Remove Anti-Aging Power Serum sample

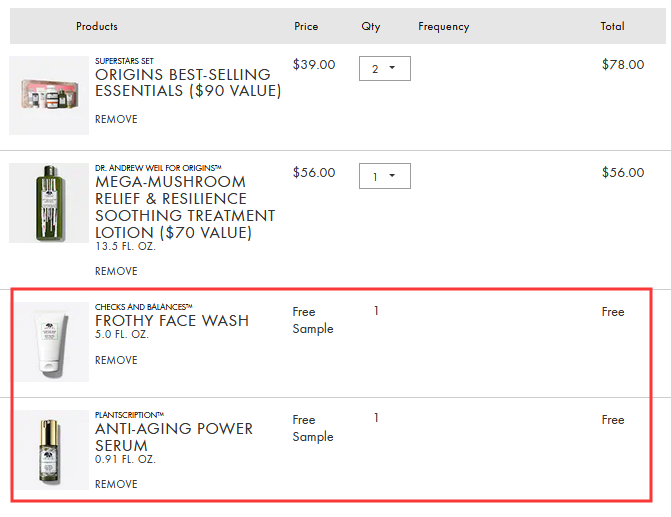click(x=116, y=484)
